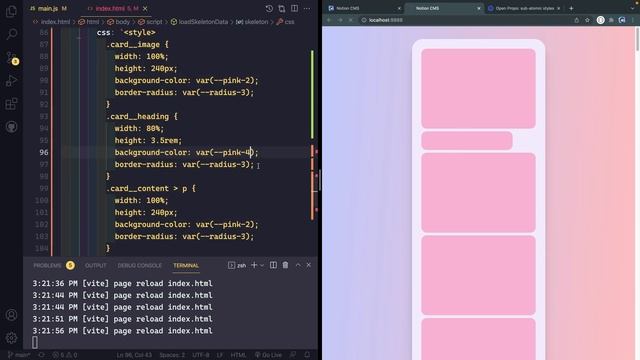Click Spaces: 2 indentation setting
The image size is (640, 360).
pos(172,355)
